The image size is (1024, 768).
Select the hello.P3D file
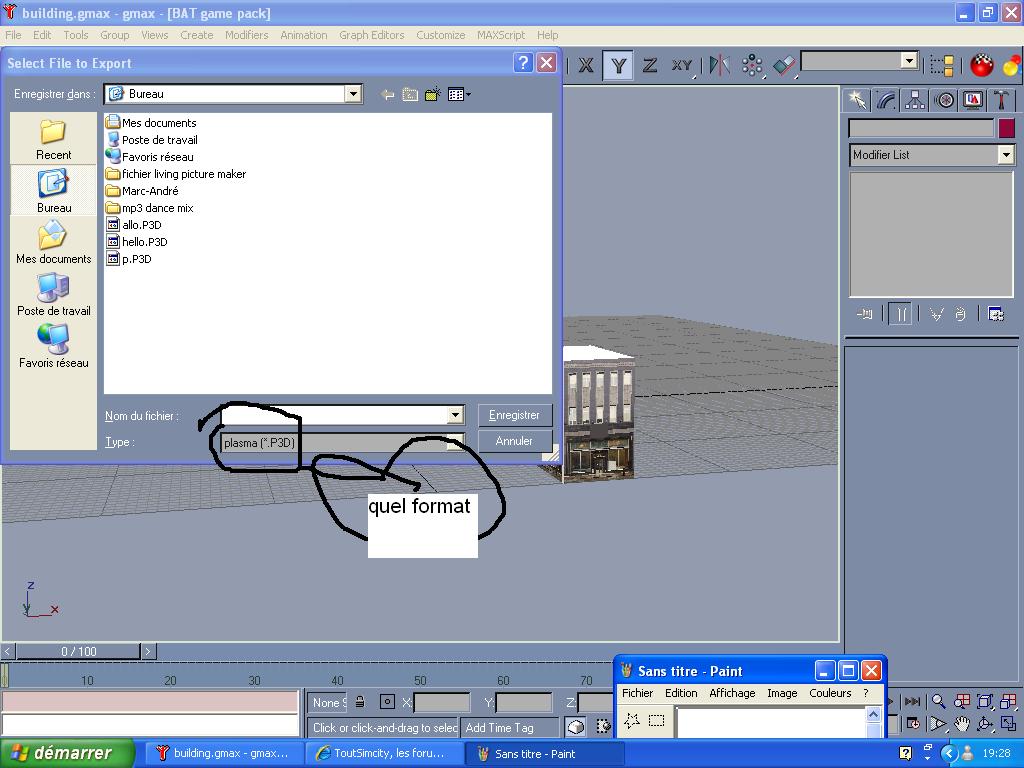pos(144,242)
